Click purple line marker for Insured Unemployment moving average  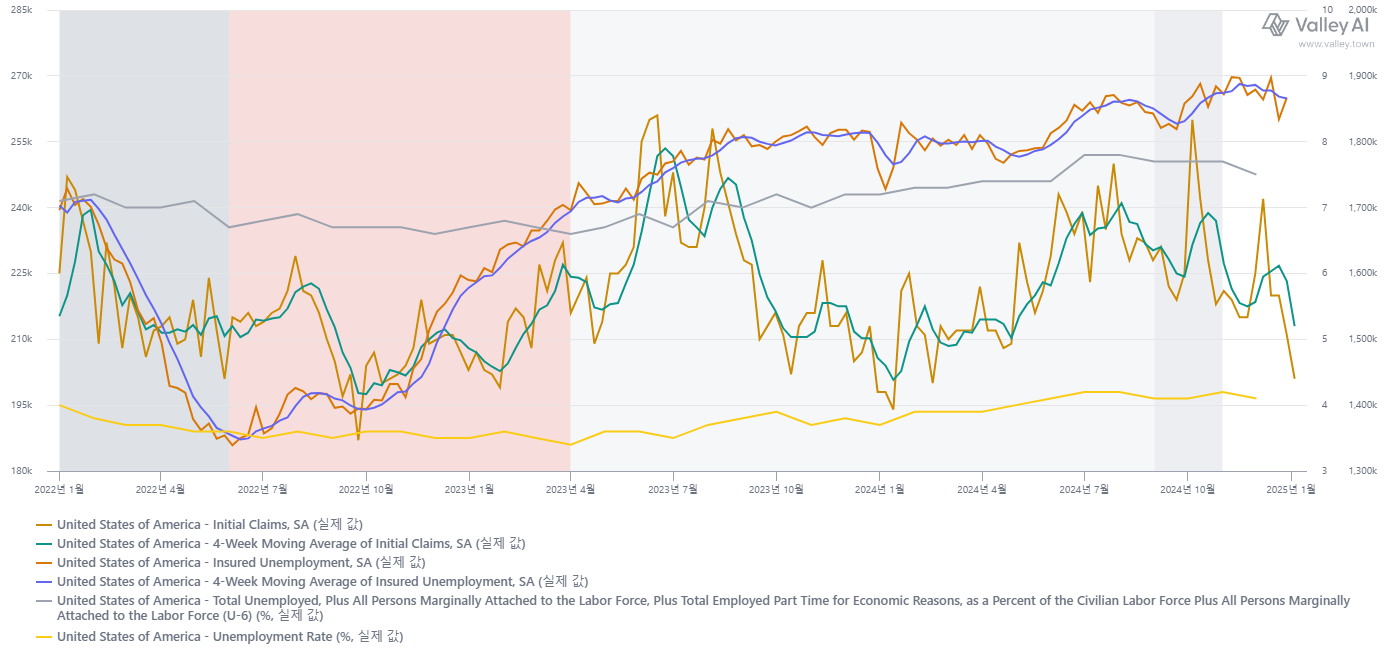(x=44, y=581)
